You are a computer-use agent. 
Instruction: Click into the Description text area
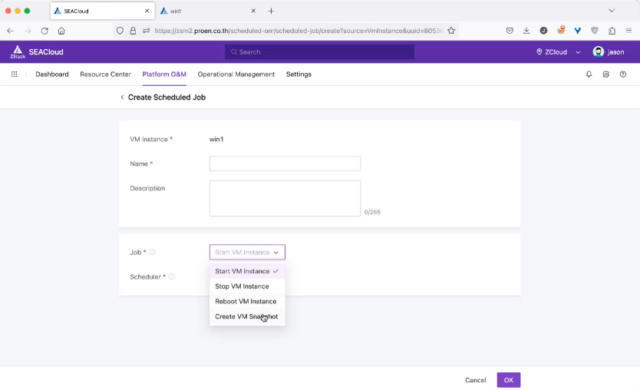284,198
